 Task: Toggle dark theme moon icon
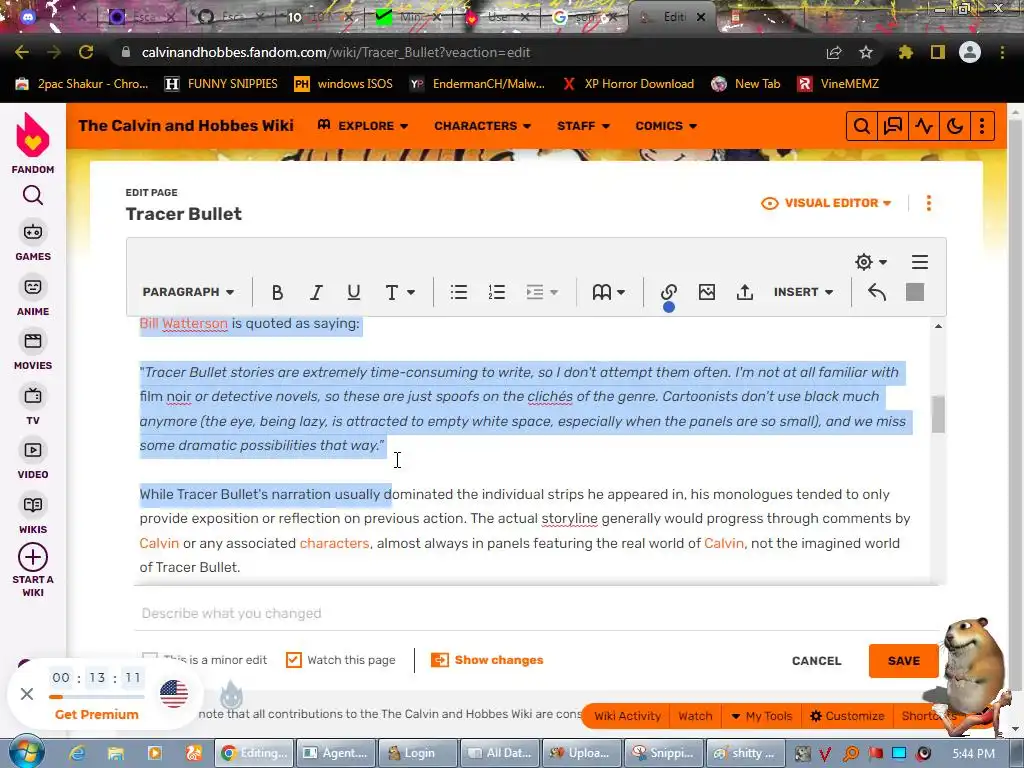(955, 126)
